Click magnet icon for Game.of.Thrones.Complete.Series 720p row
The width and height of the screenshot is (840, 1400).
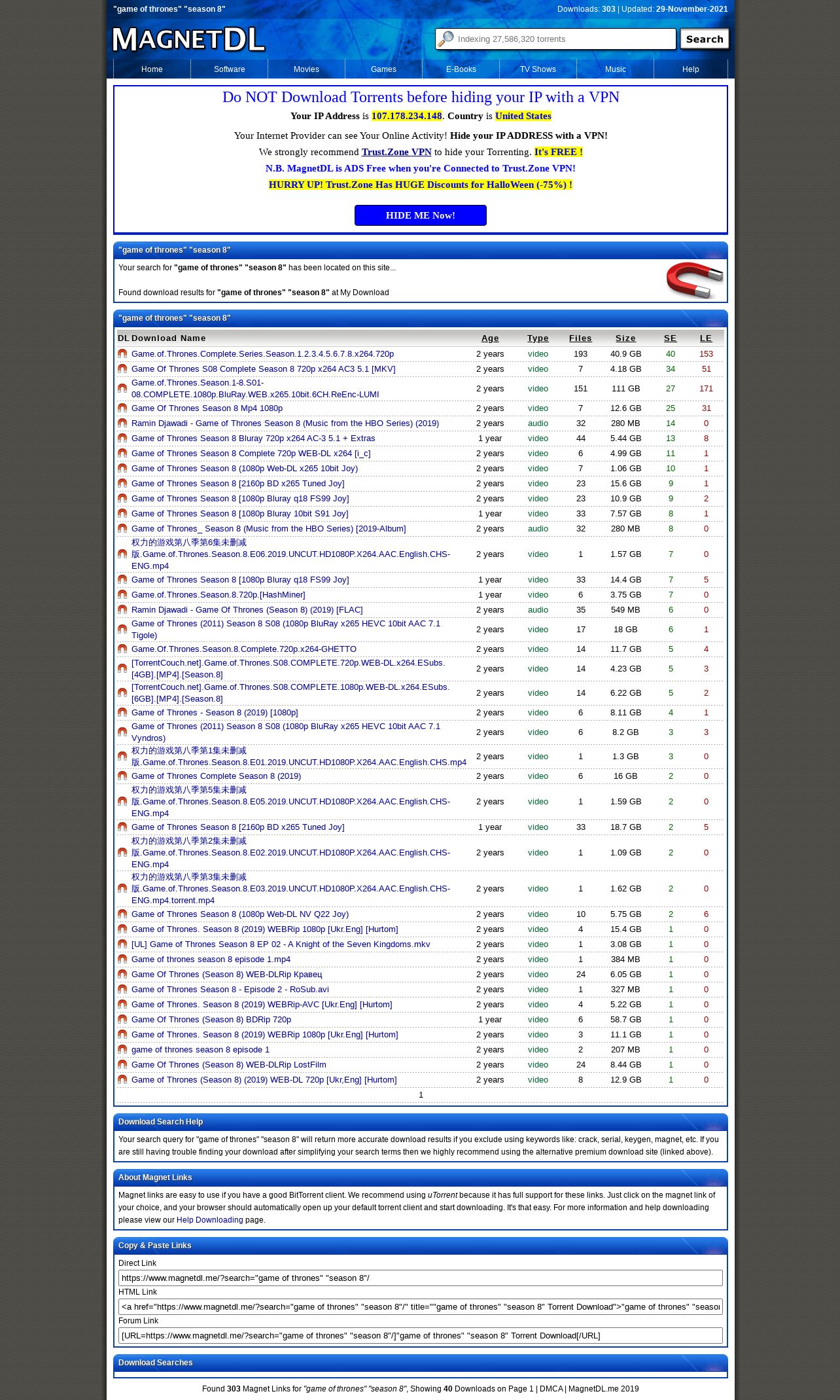[x=122, y=354]
